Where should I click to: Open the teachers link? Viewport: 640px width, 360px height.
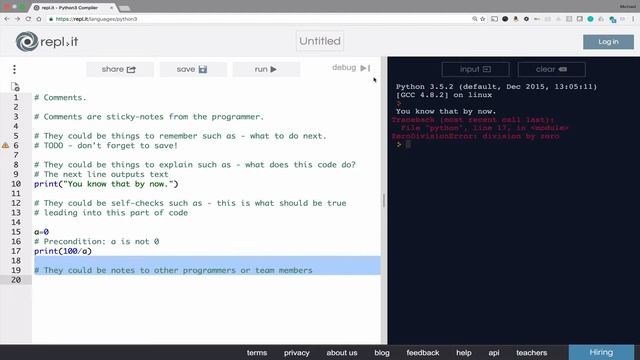pos(531,353)
